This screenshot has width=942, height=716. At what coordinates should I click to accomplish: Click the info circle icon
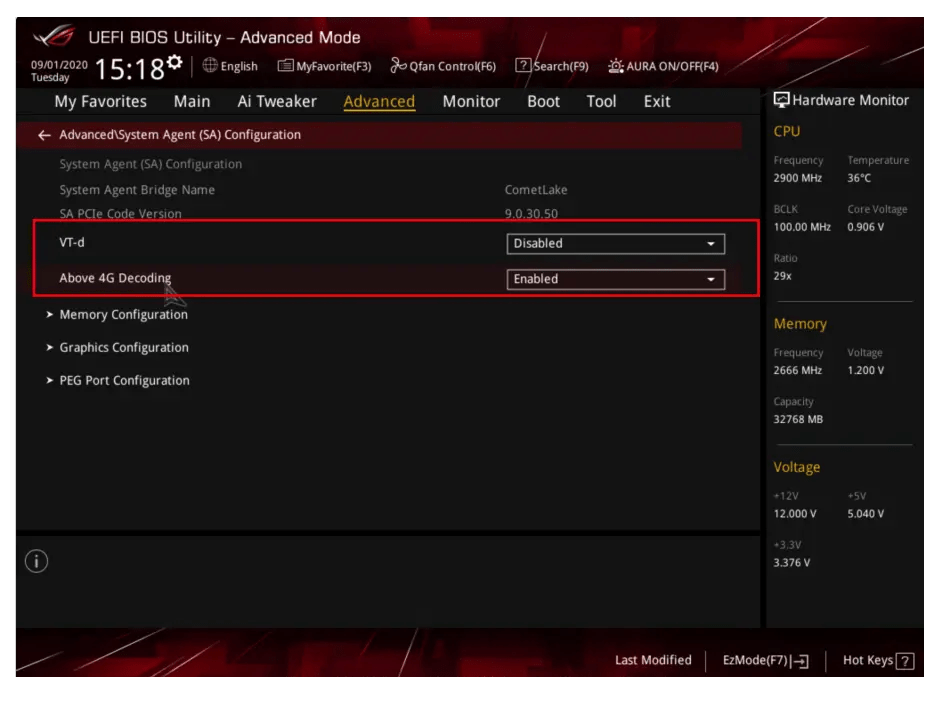click(x=36, y=561)
